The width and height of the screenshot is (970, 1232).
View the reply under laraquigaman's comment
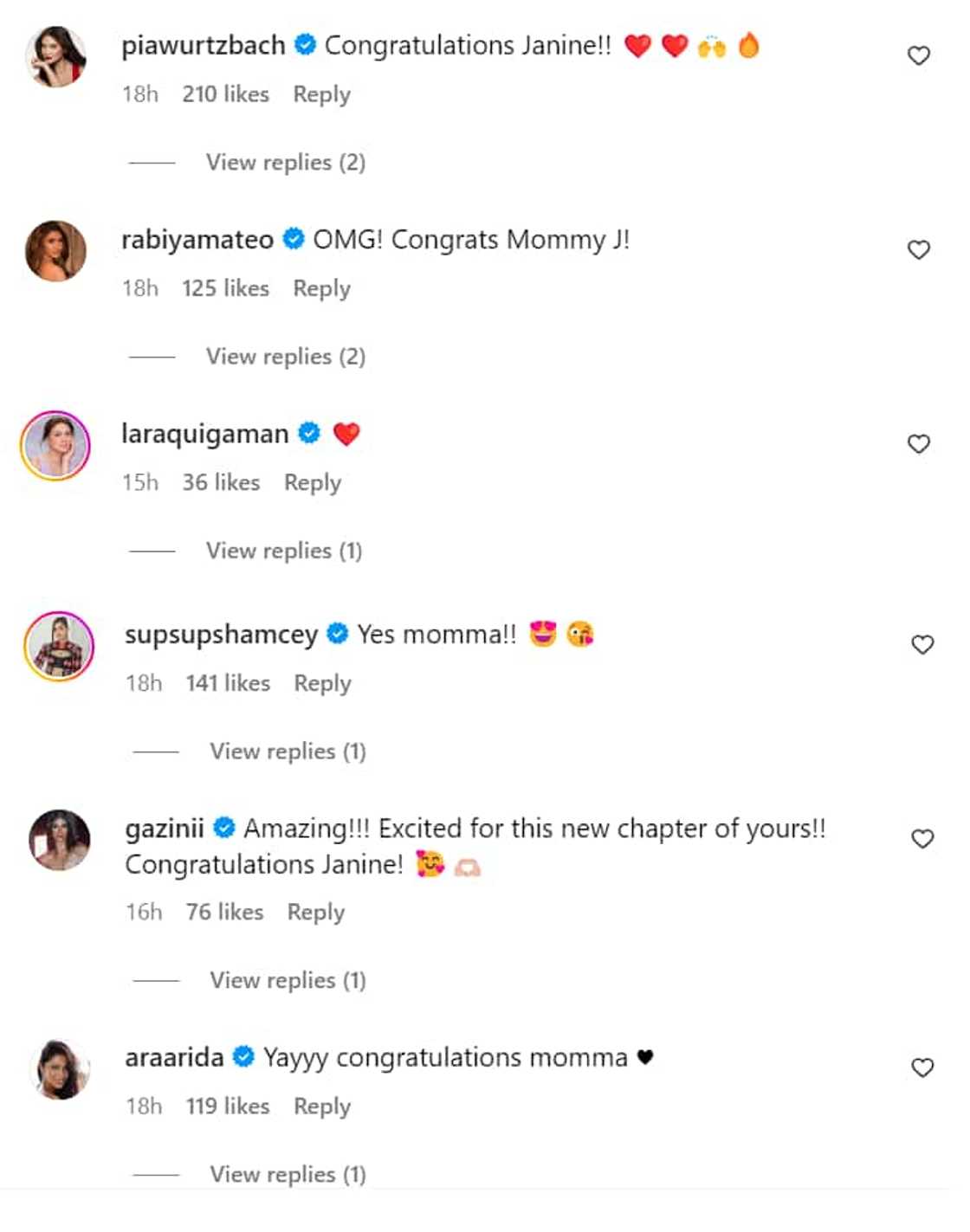[283, 551]
